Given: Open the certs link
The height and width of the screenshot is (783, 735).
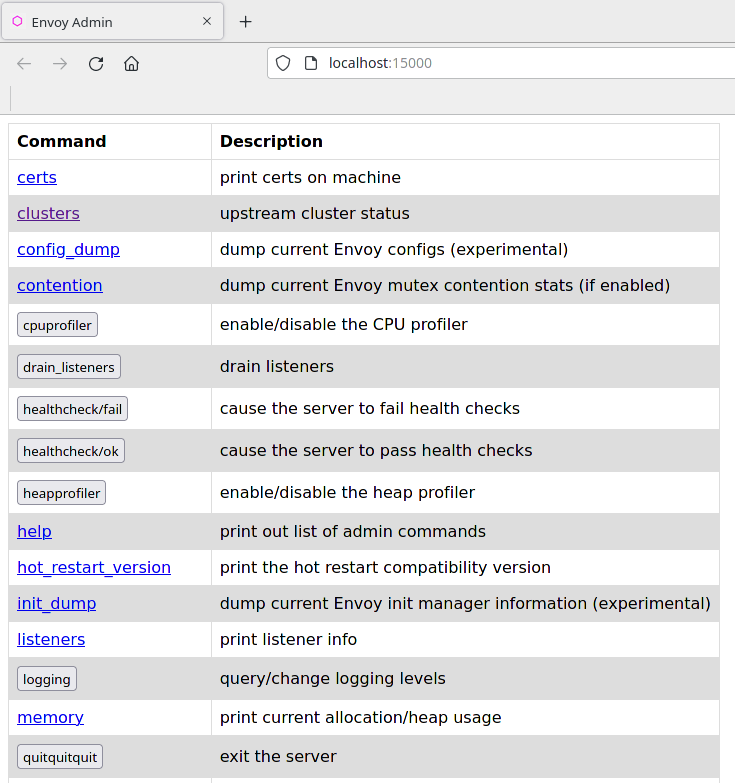Looking at the screenshot, I should tap(37, 178).
